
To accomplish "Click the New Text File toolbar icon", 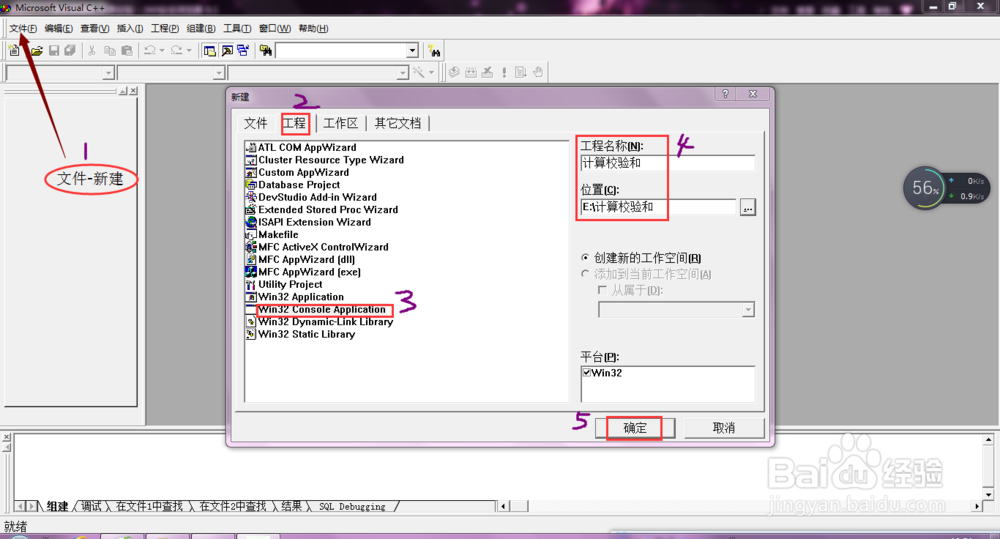I will (14, 50).
